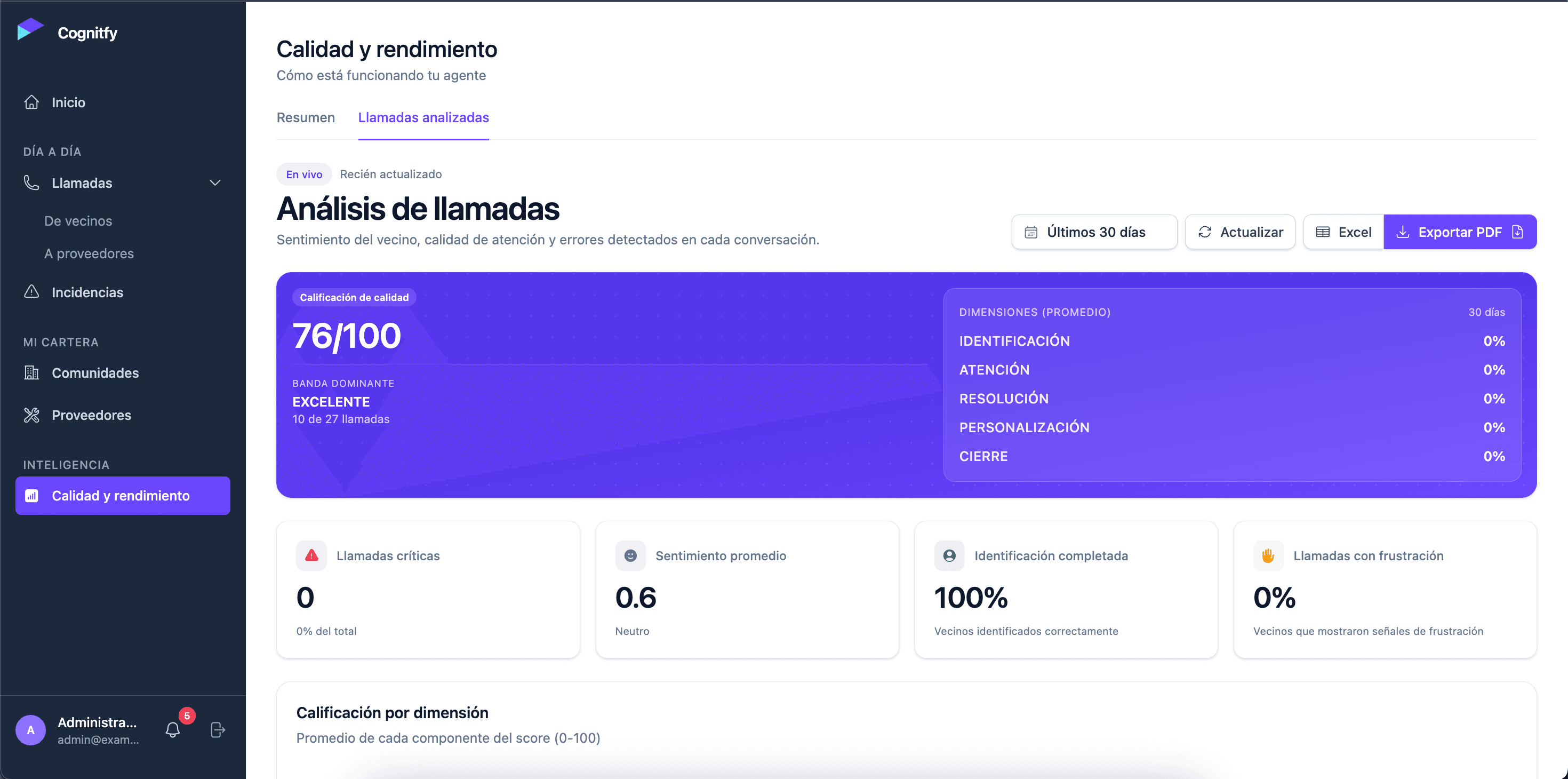Image resolution: width=1568 pixels, height=779 pixels.
Task: Click the logout icon beside the bell
Action: coord(218,730)
